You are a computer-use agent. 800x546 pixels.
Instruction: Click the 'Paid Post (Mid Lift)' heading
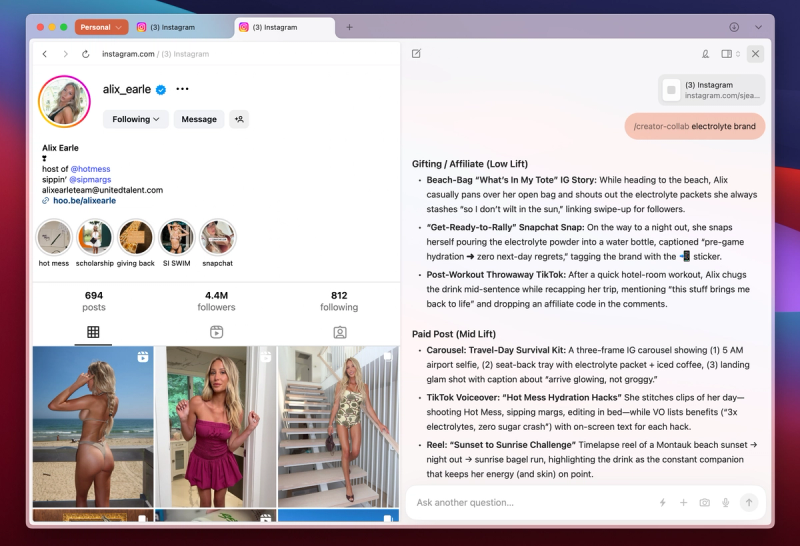click(x=454, y=334)
